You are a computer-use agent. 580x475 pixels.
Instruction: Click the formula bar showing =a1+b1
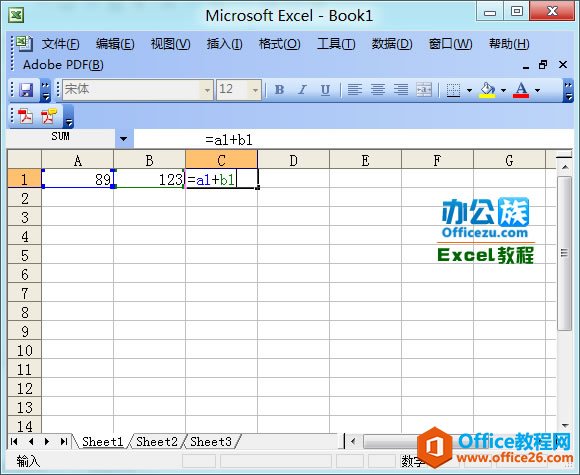point(353,140)
